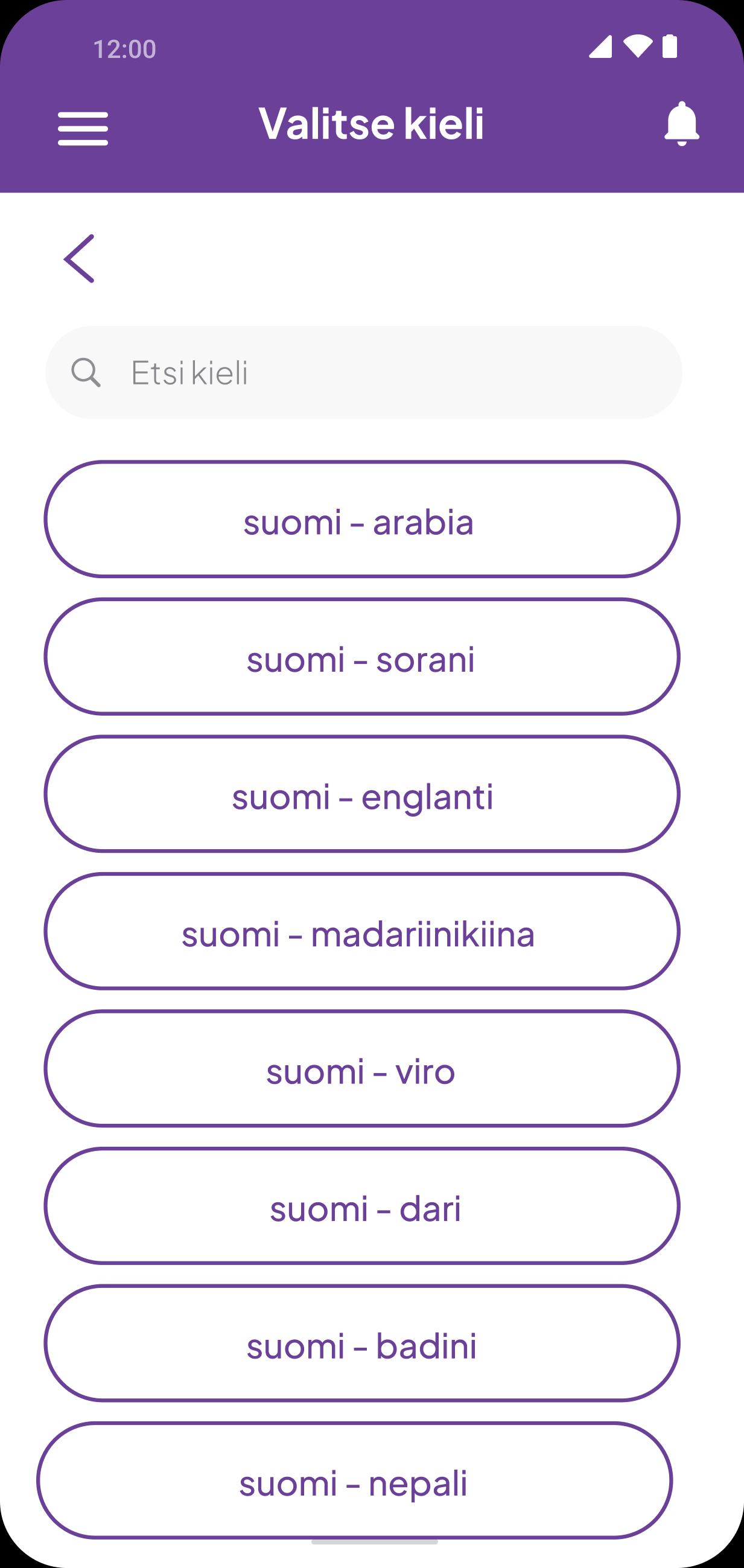Open the suomi – dari language pair

[362, 1206]
